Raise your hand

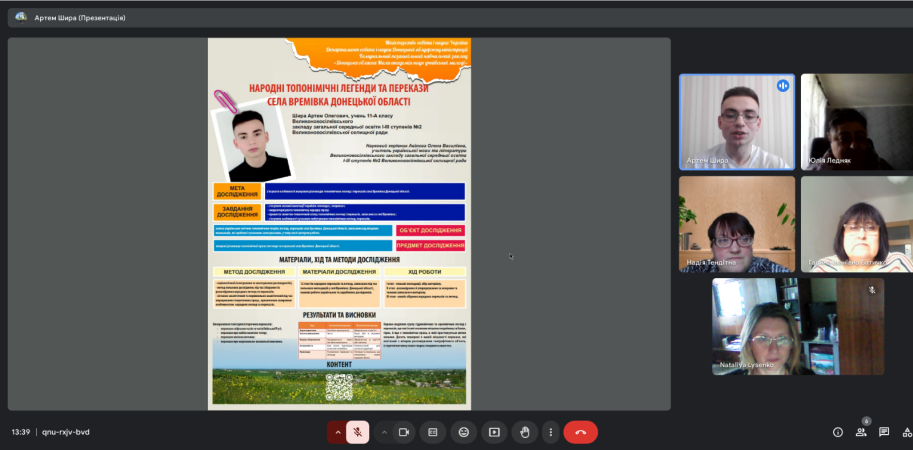(523, 432)
